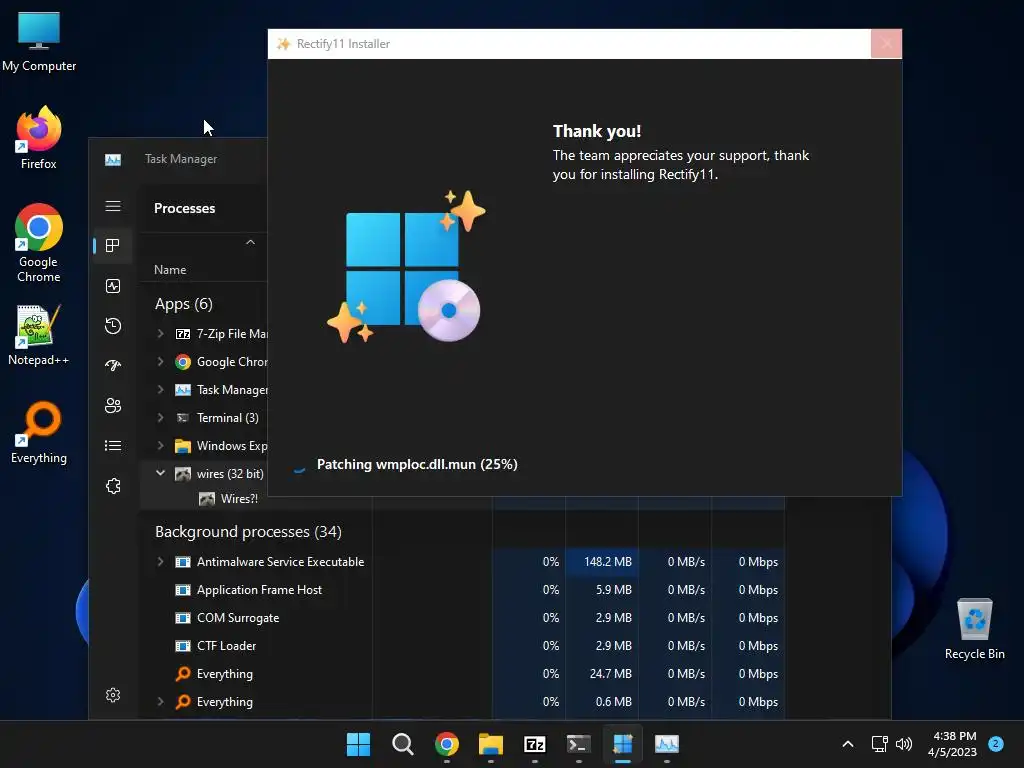
Task: Click the Processes page heading
Action: (x=185, y=208)
